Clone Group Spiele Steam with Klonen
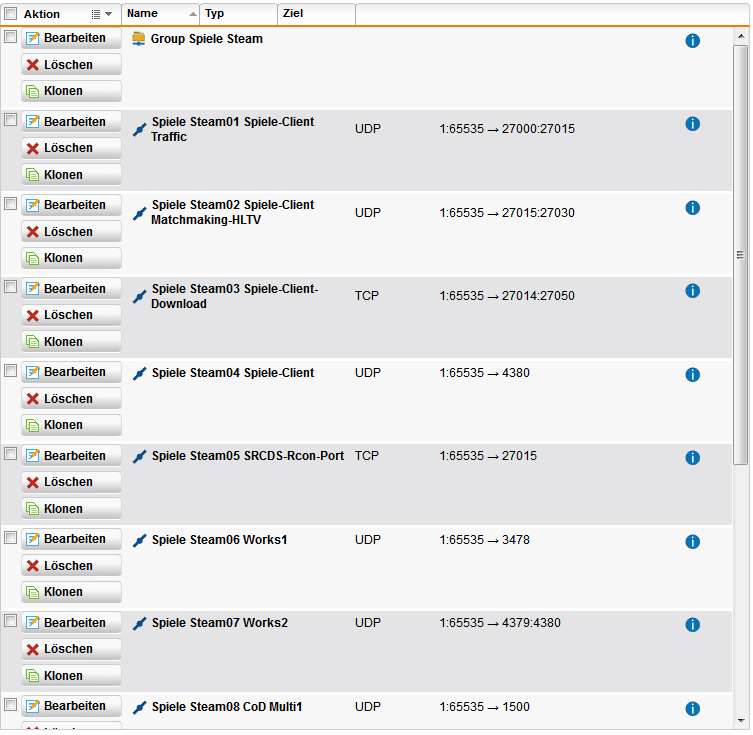The height and width of the screenshot is (735, 753). 71,91
